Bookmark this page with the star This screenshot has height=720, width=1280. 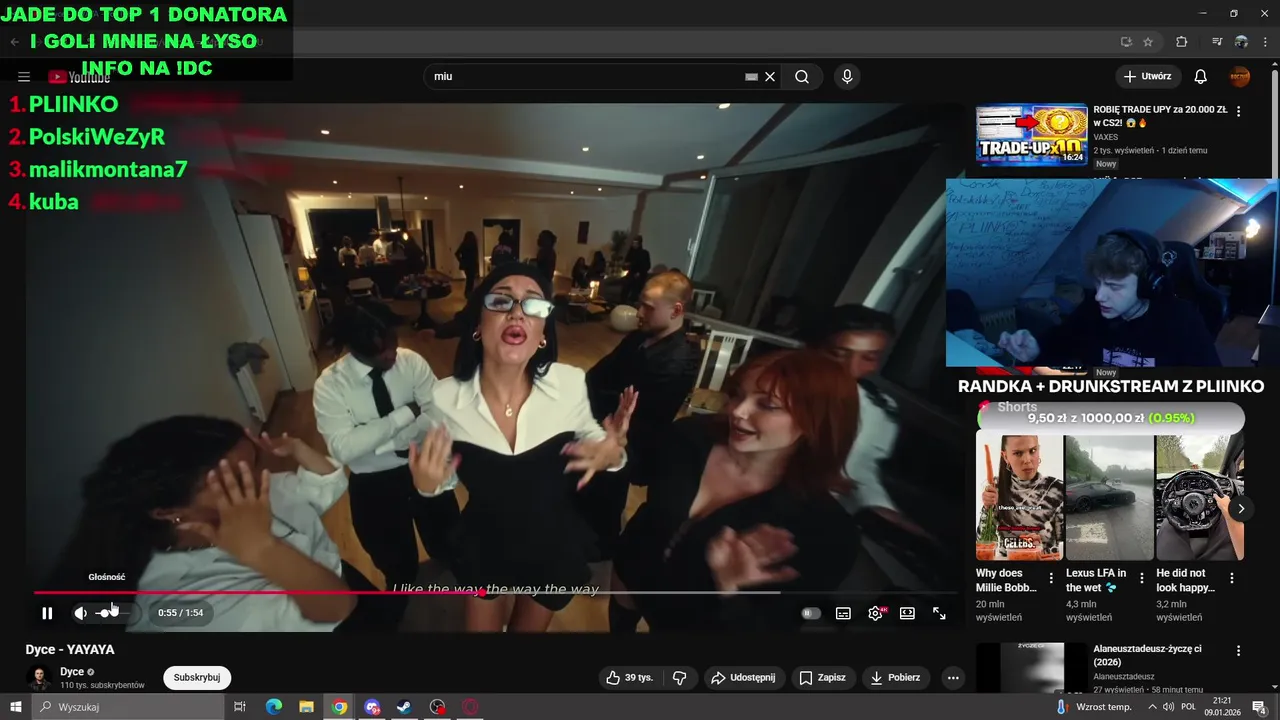(x=1148, y=42)
